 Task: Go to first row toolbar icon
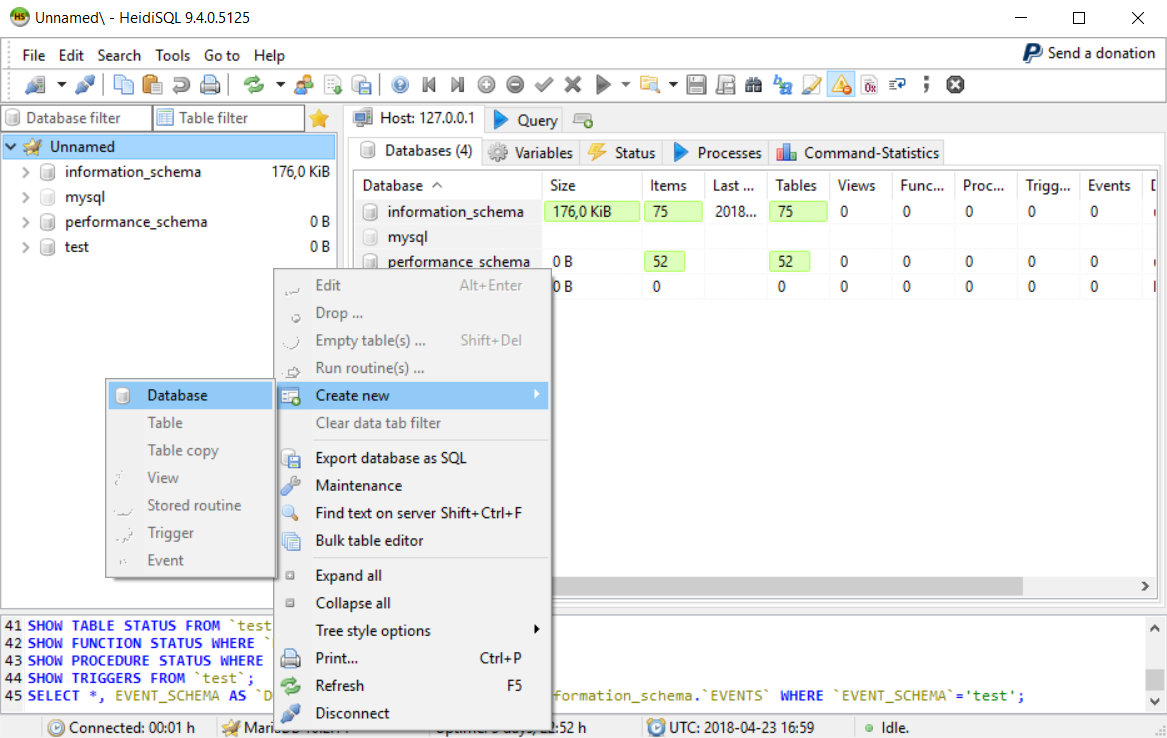tap(429, 85)
